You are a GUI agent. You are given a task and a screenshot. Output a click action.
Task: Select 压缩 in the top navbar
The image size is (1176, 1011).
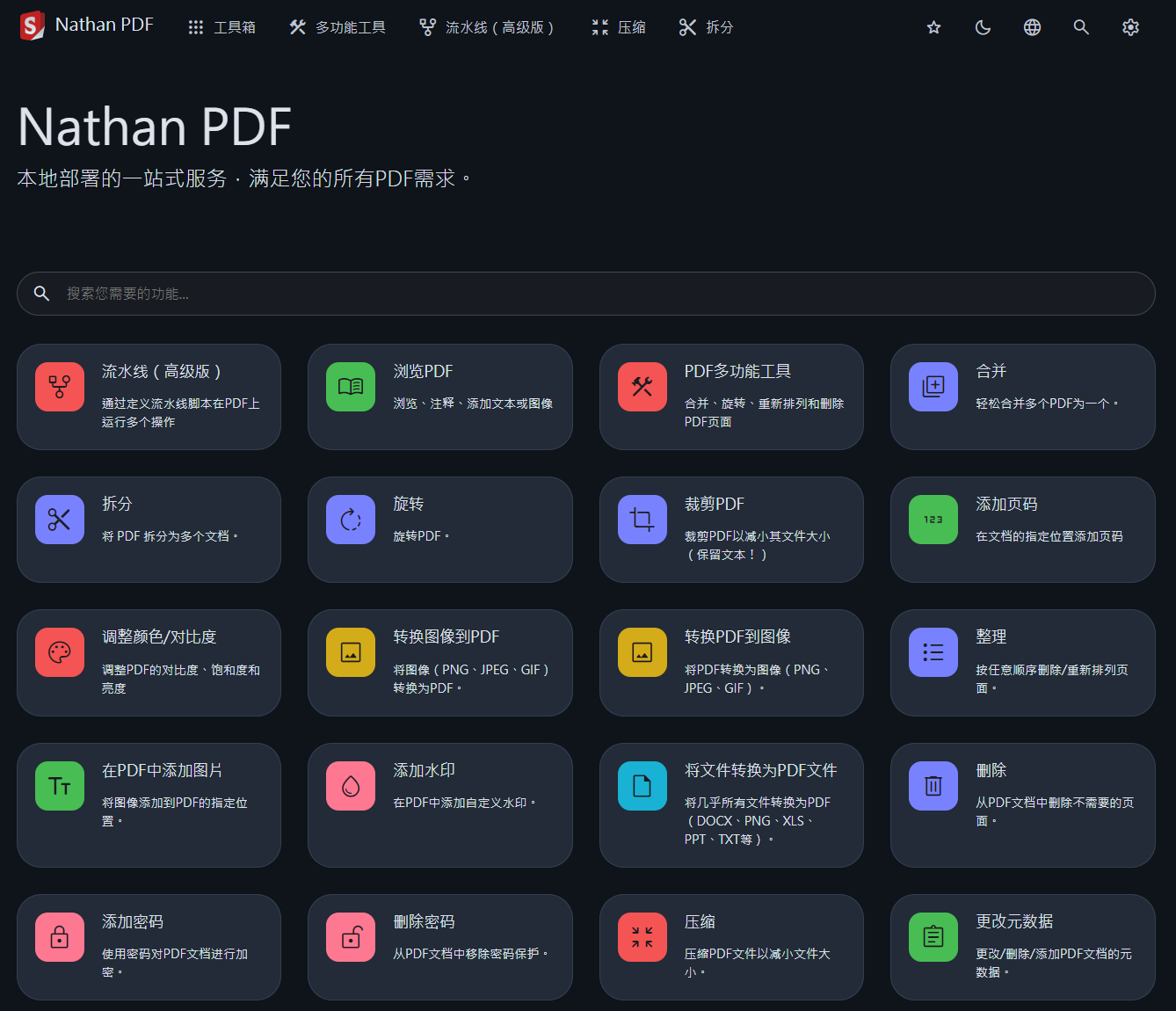click(619, 27)
